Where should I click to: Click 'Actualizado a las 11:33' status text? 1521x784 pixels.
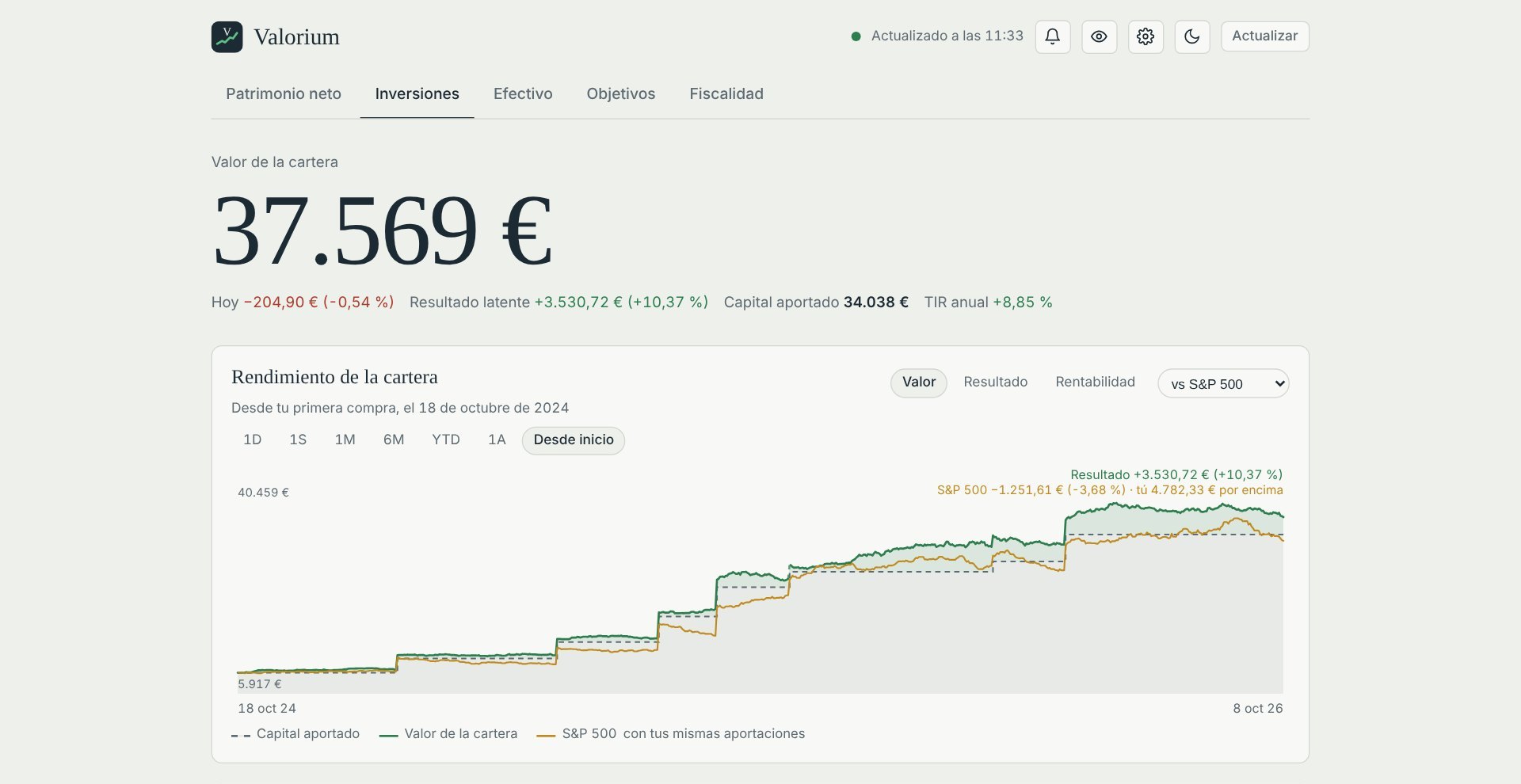[947, 36]
